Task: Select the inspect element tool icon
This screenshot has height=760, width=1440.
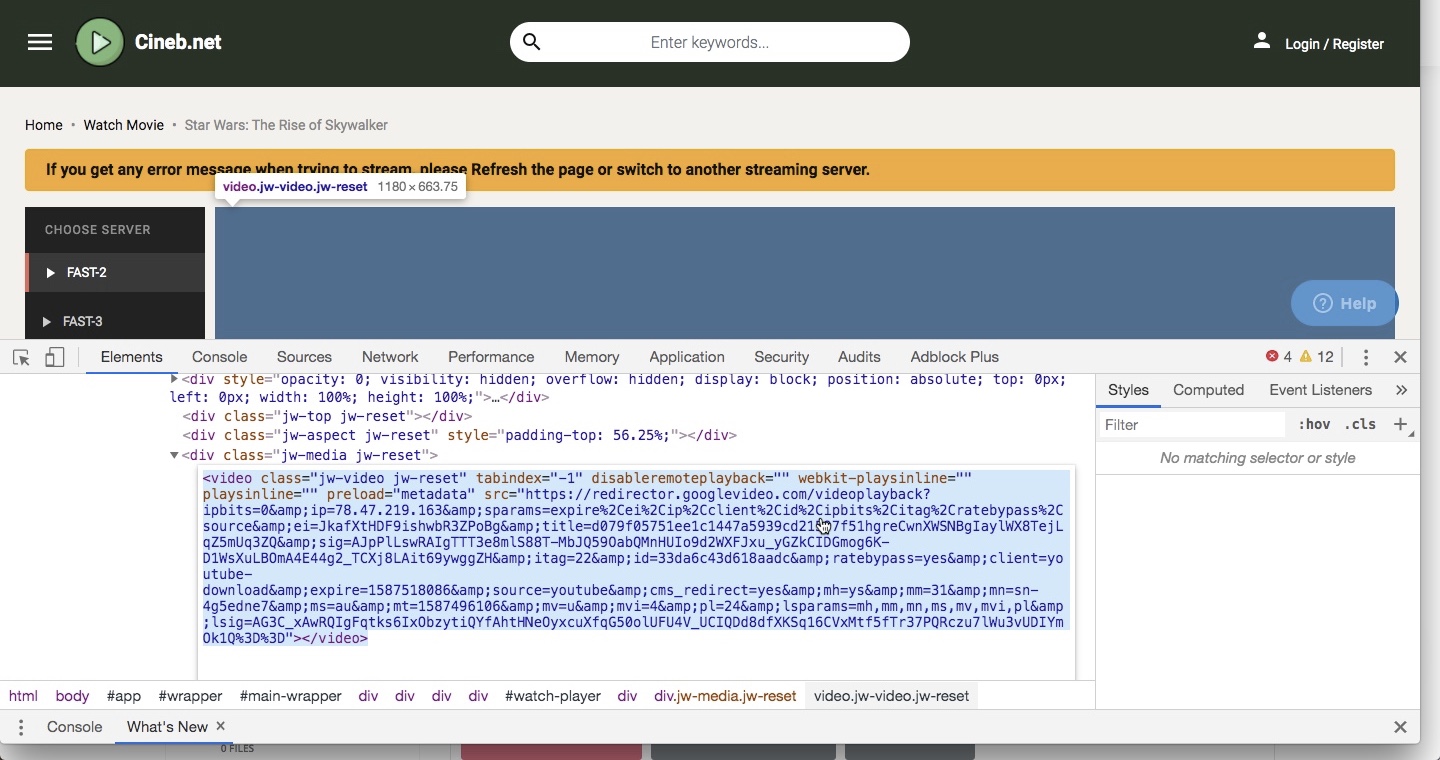Action: [21, 357]
